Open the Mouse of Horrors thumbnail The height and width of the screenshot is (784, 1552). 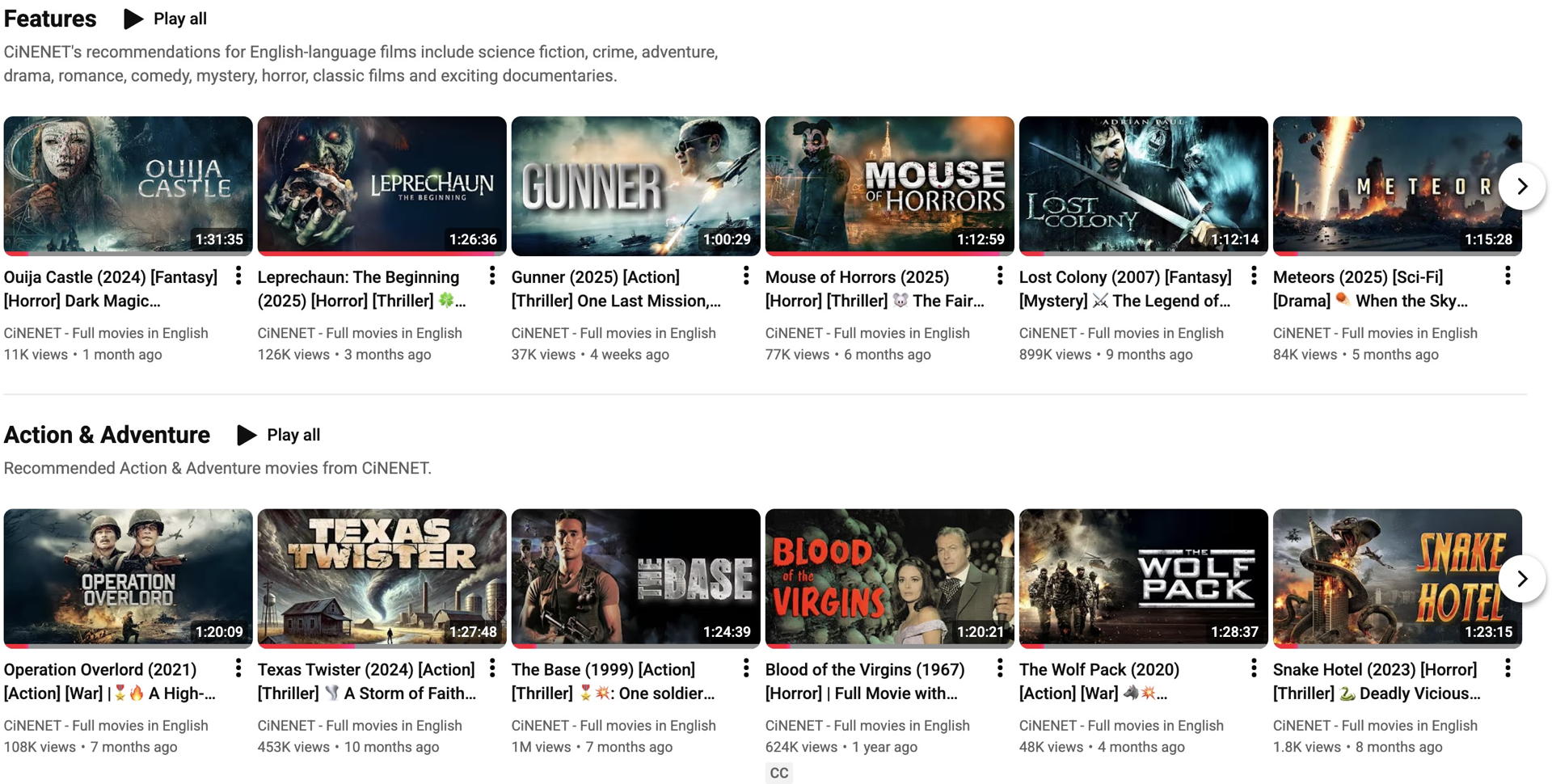click(x=889, y=185)
